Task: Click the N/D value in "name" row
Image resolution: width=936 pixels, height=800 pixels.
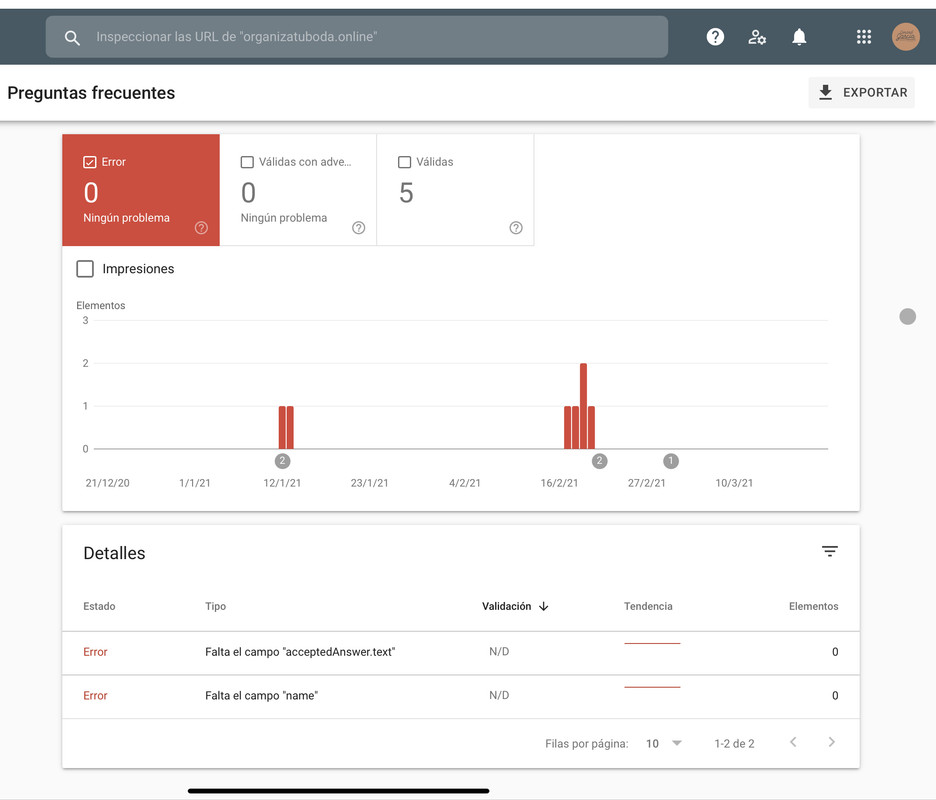Action: (x=499, y=695)
